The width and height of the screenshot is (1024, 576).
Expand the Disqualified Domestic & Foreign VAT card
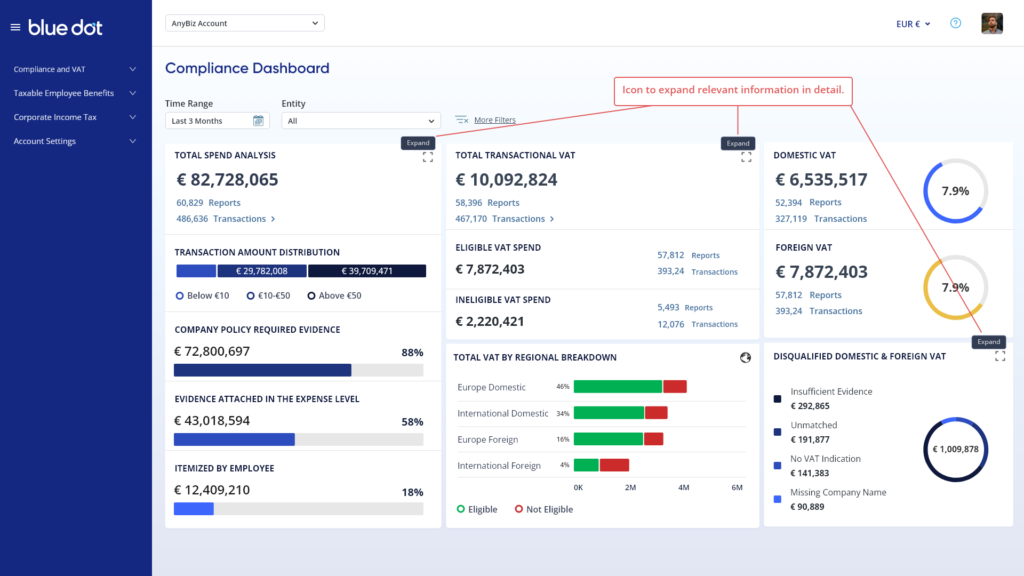coord(1000,356)
